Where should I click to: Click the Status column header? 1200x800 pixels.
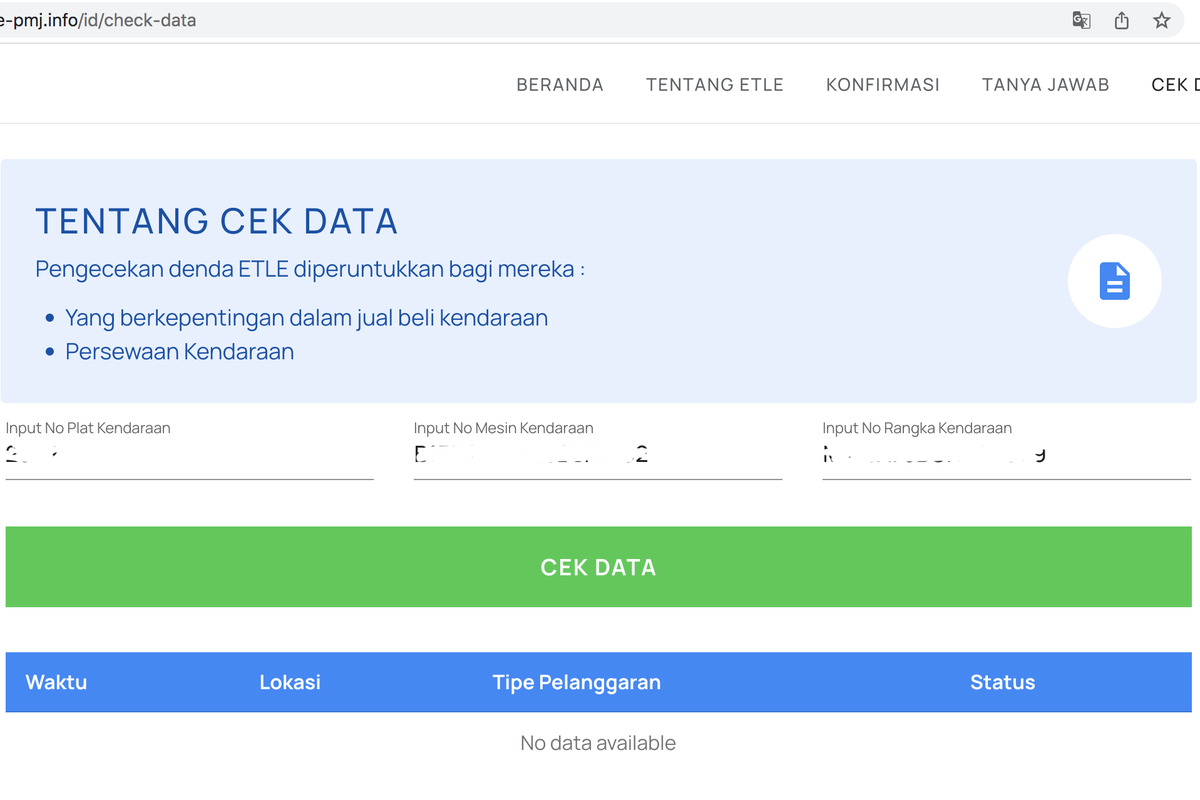(x=1002, y=682)
